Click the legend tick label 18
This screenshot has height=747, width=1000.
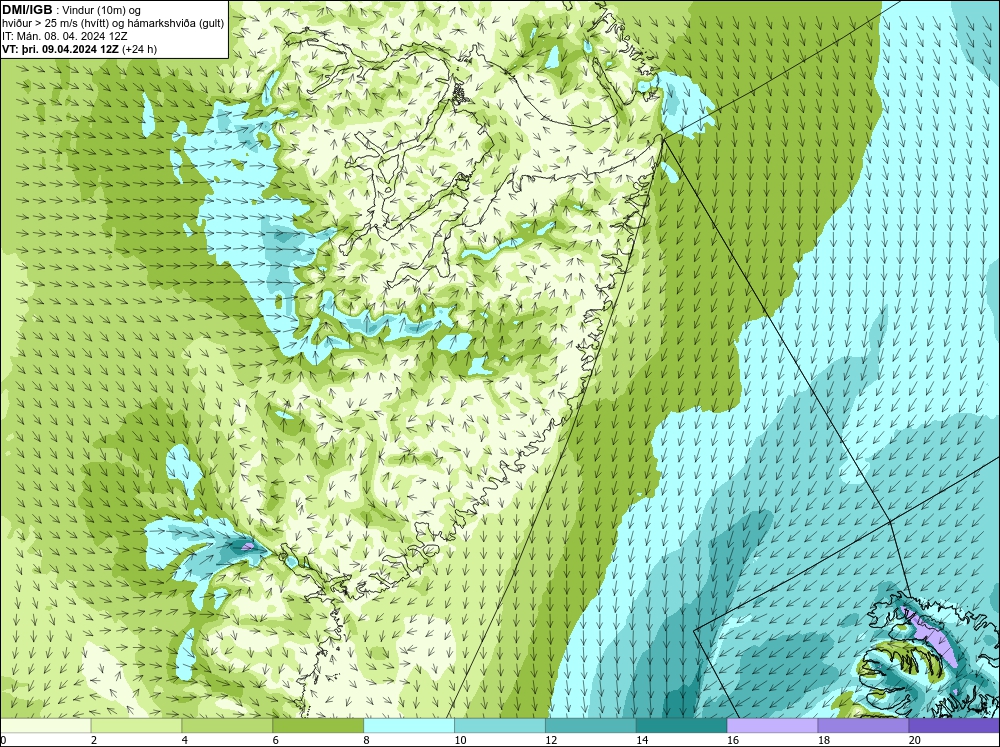[824, 740]
